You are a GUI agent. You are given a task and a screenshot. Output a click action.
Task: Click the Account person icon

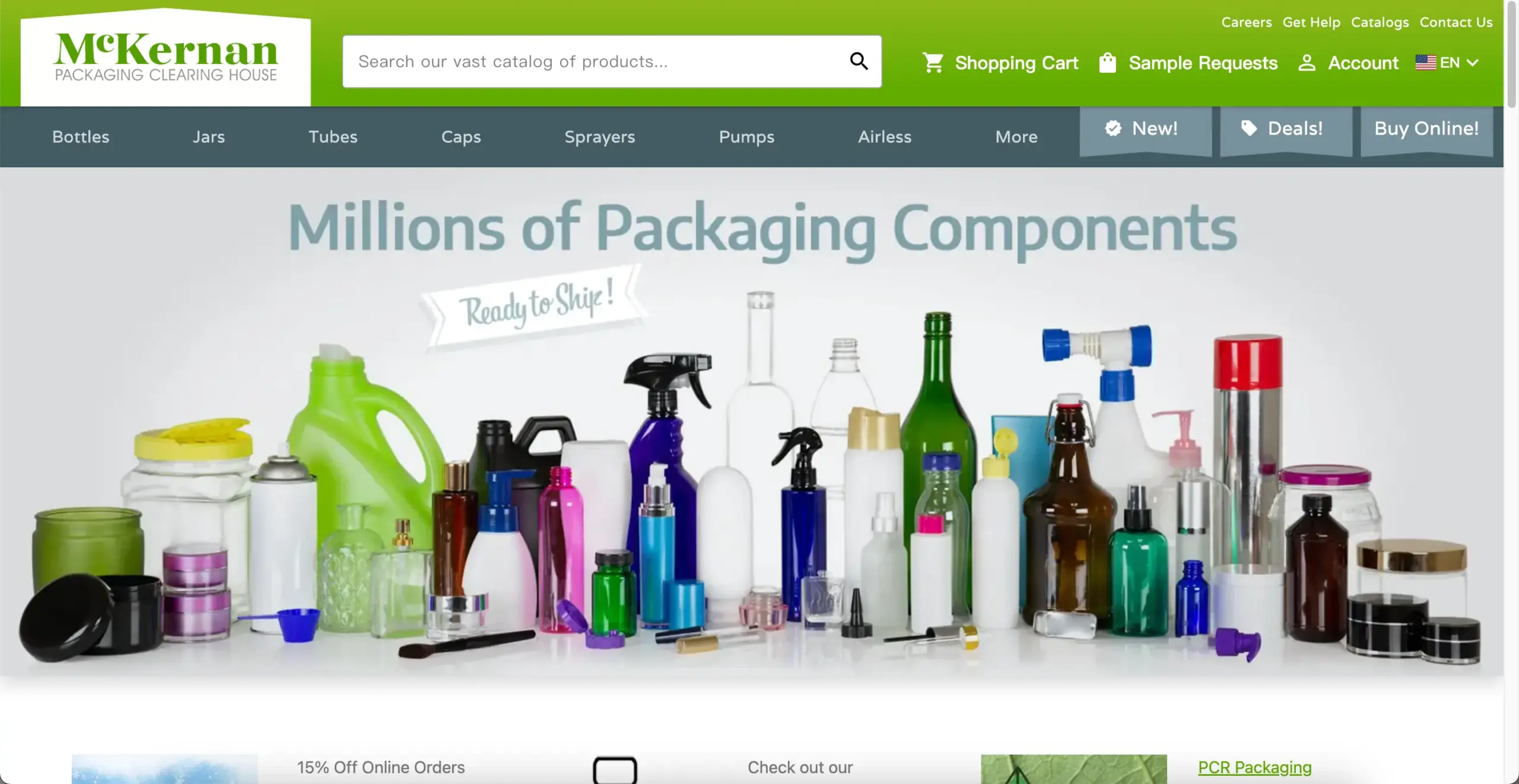pyautogui.click(x=1307, y=62)
